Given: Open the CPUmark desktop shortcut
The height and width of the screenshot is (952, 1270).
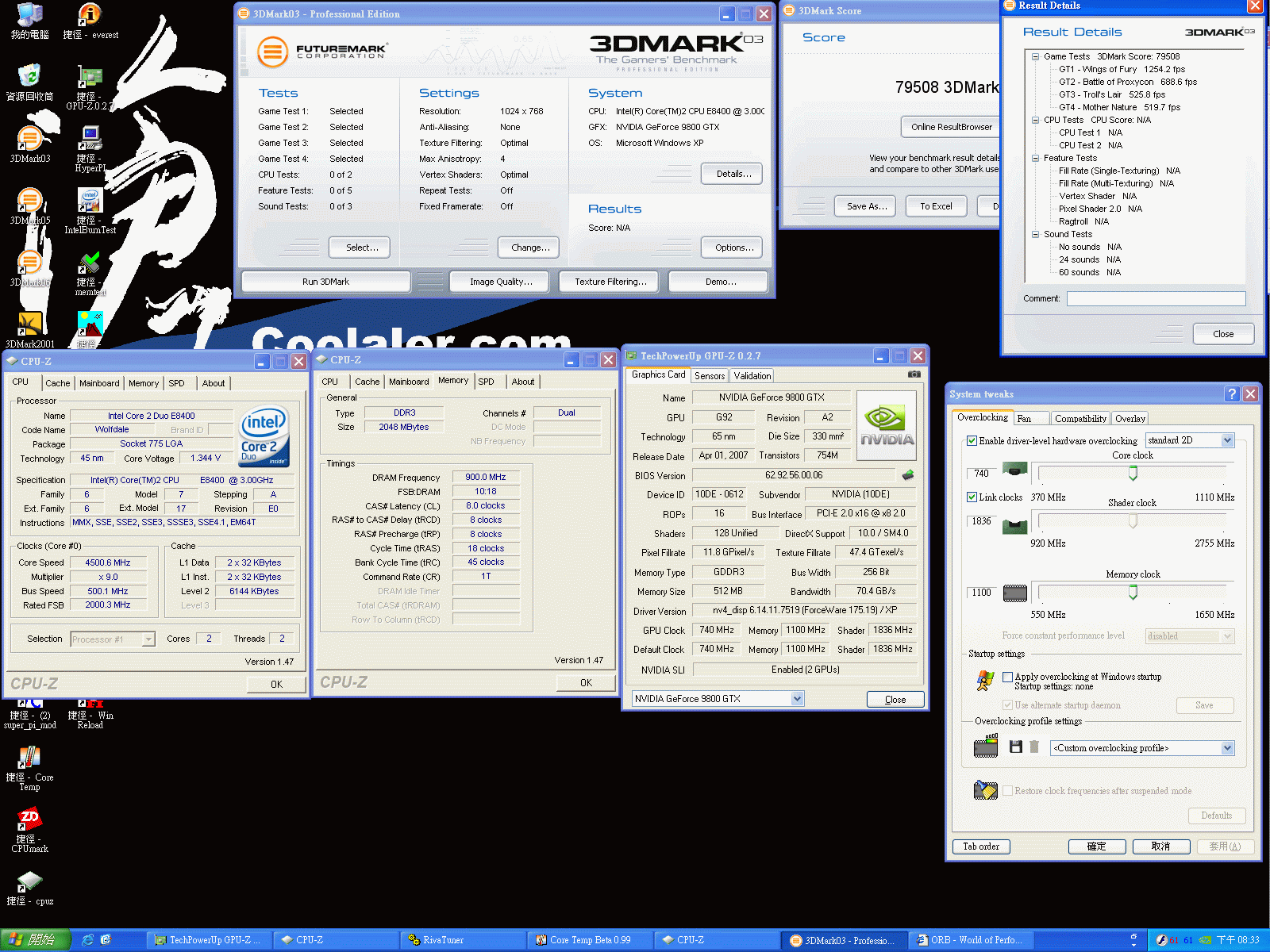Looking at the screenshot, I should click(x=29, y=830).
